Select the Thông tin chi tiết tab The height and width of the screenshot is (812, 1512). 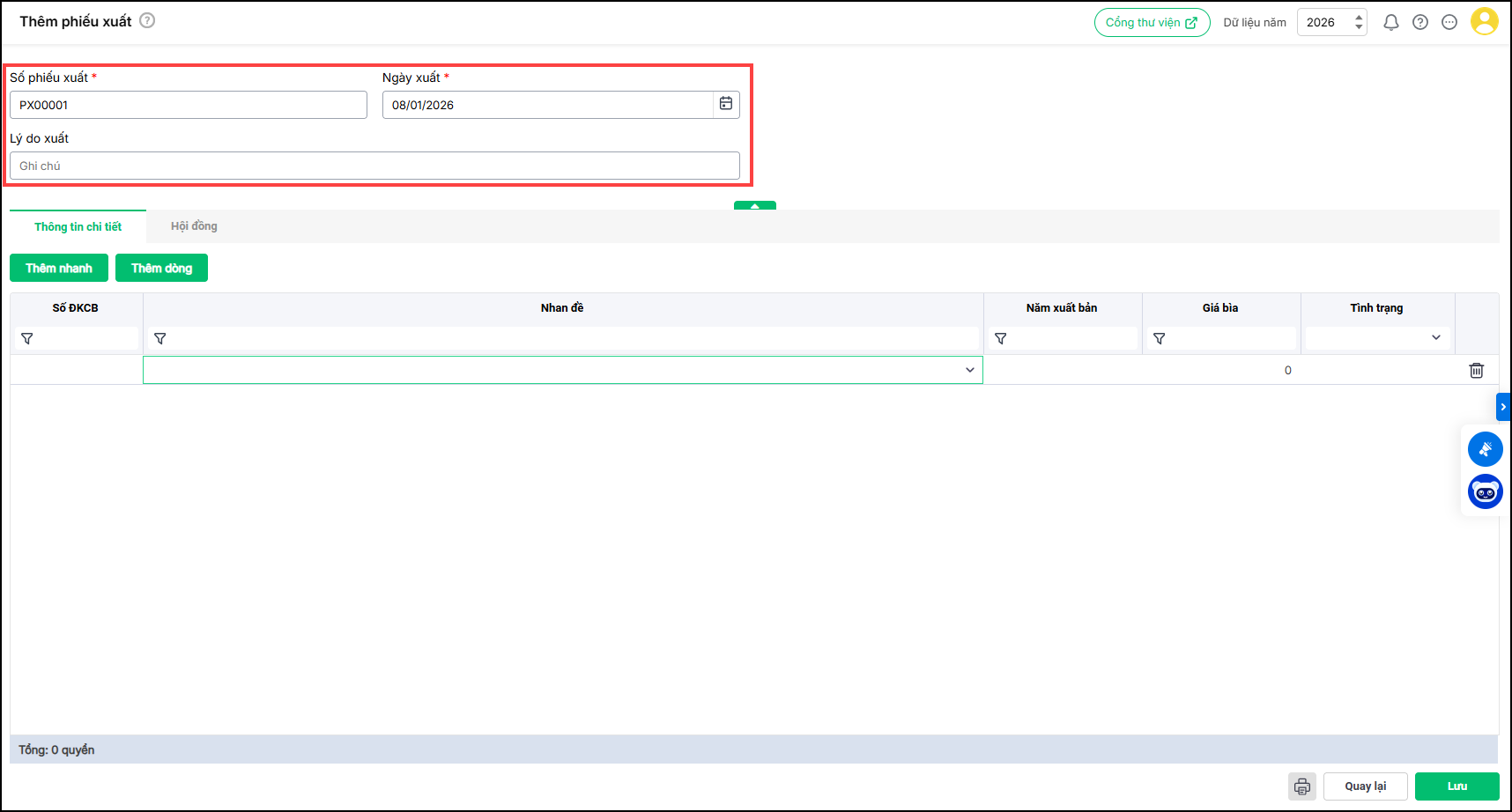click(x=78, y=226)
